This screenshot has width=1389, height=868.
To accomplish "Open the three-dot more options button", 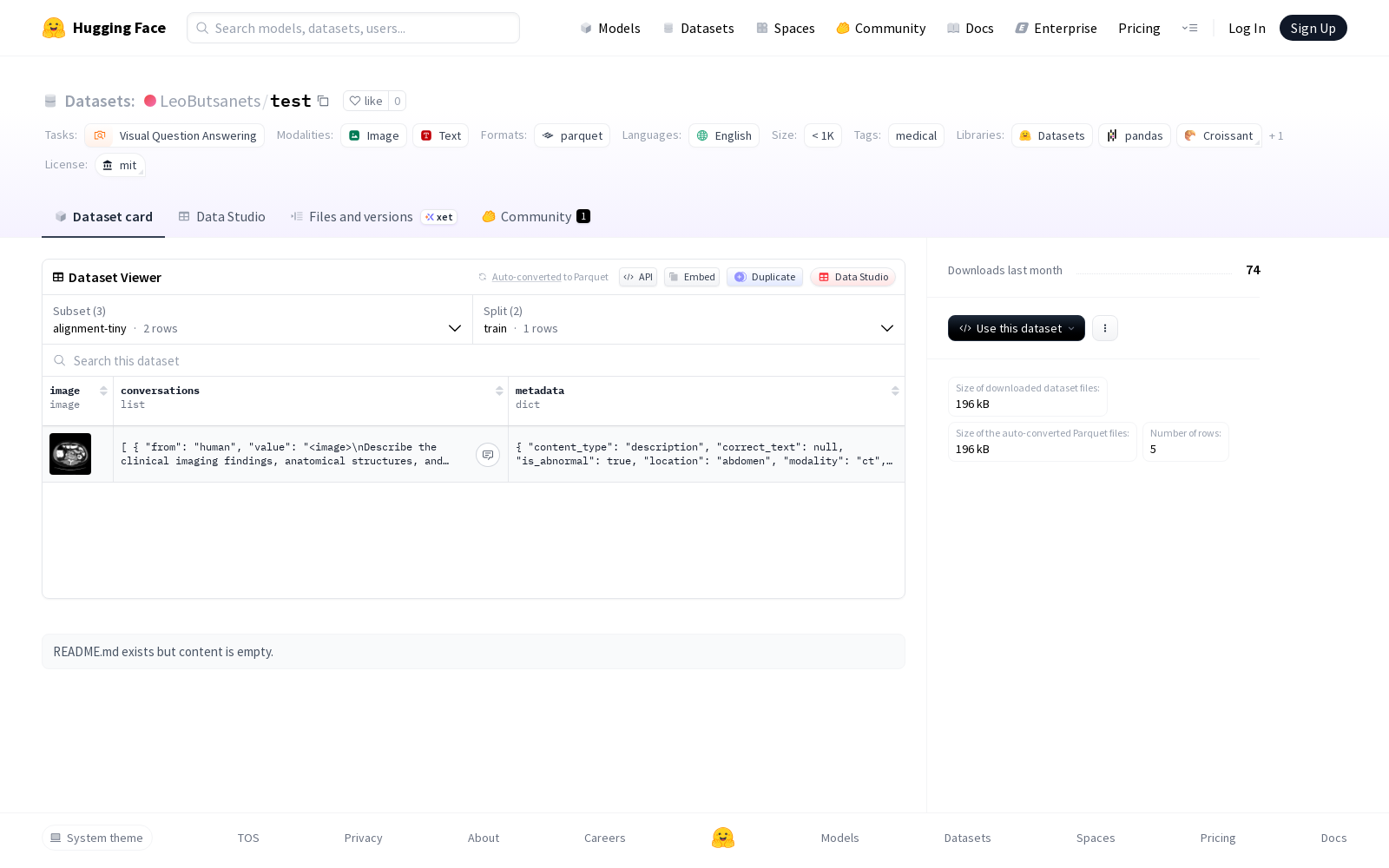I will click(1104, 328).
